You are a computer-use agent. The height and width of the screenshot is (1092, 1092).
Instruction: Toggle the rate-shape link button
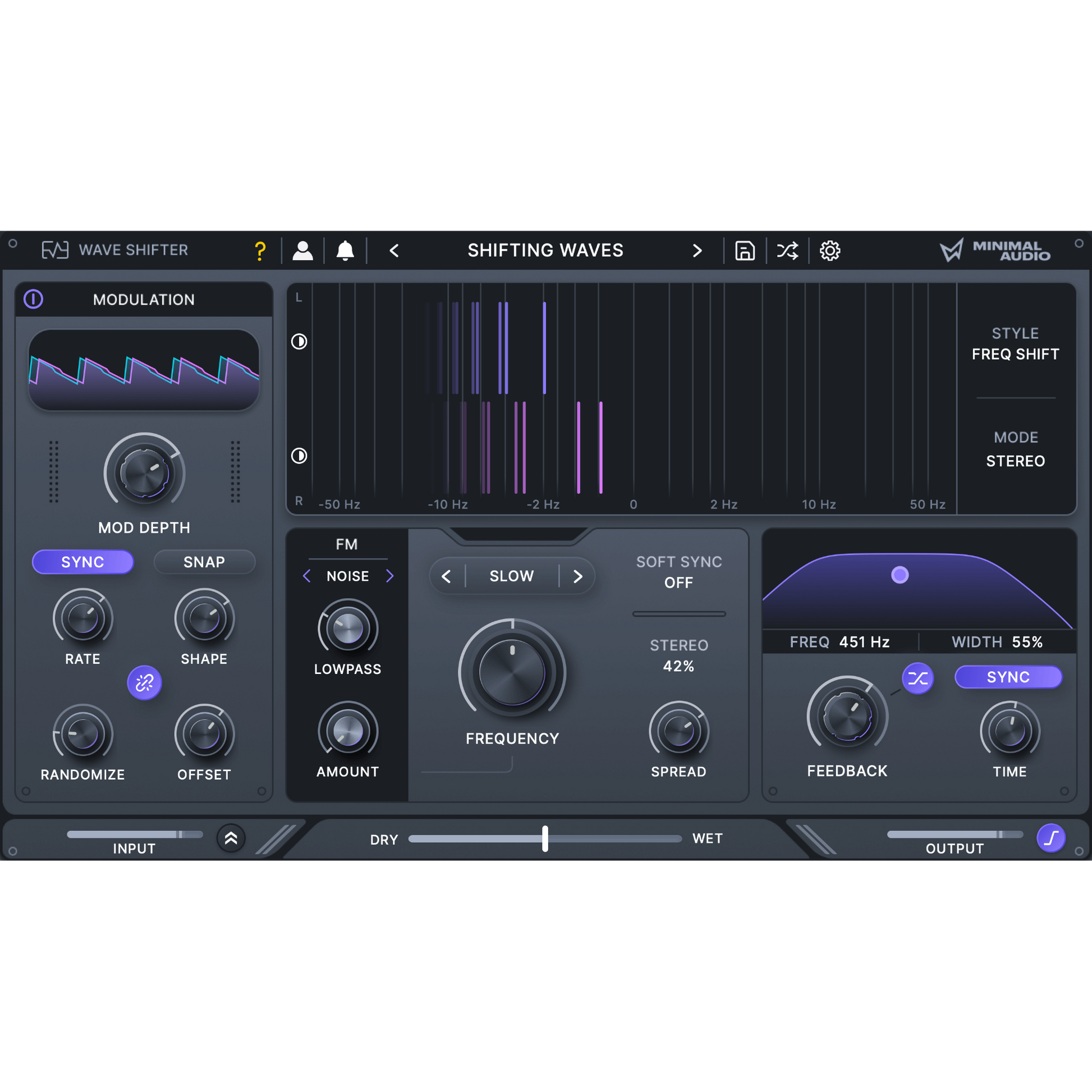[144, 682]
